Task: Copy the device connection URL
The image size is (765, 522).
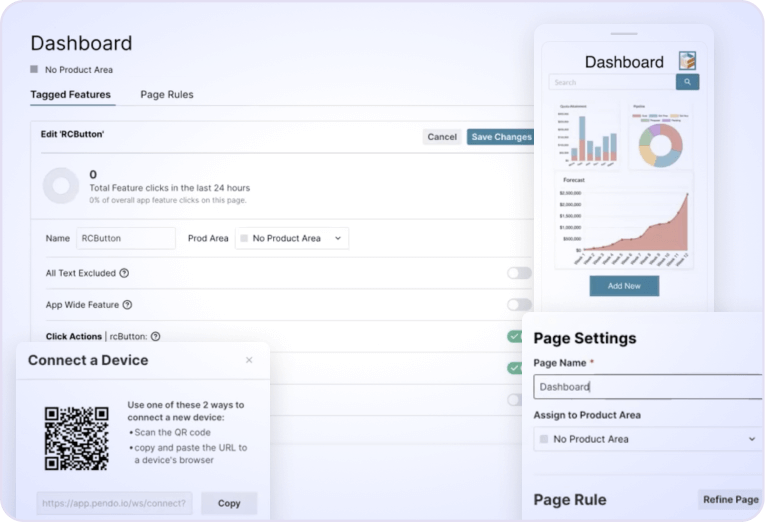Action: pos(229,503)
